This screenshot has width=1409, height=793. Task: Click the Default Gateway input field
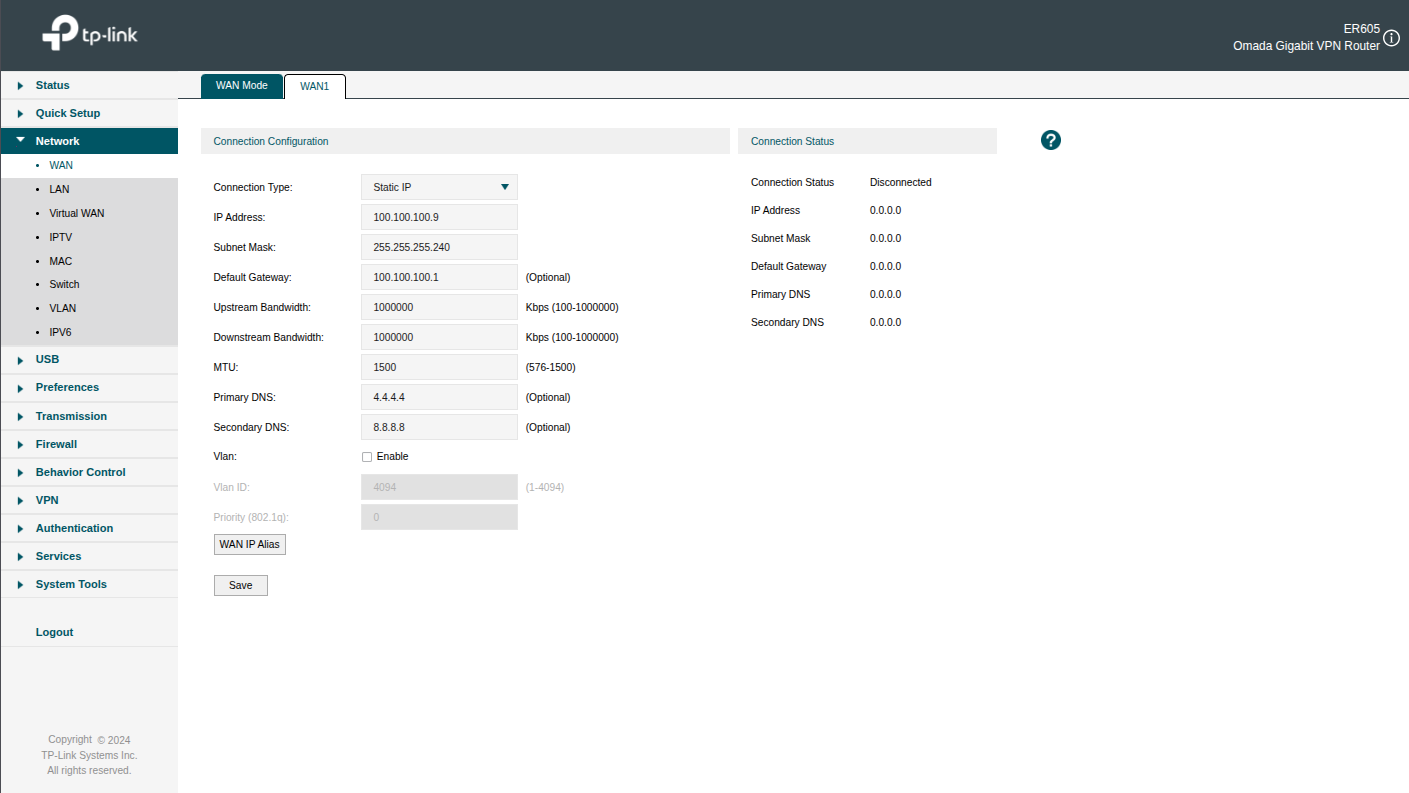(x=439, y=277)
